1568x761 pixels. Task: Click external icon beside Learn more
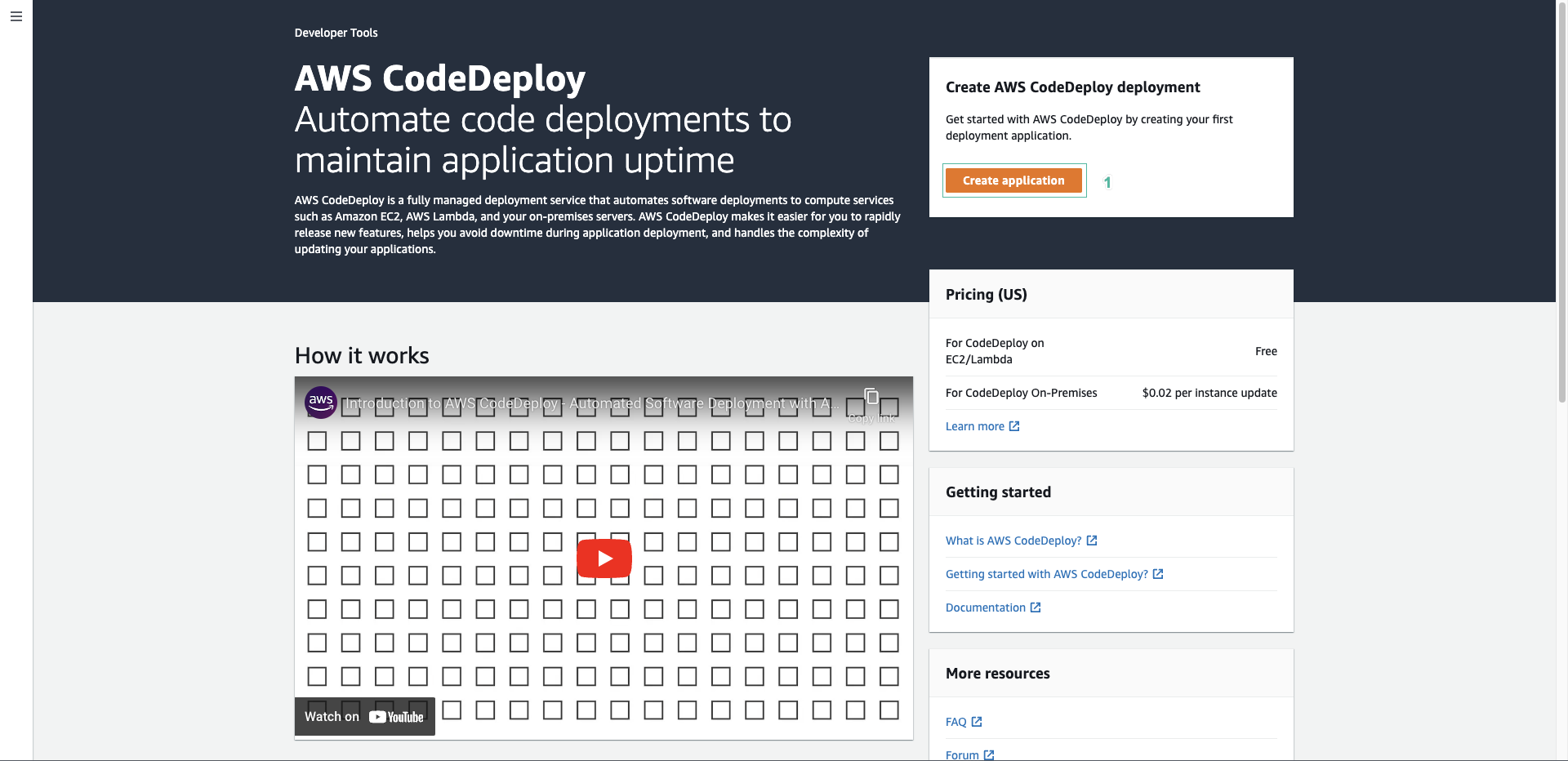pos(1014,426)
